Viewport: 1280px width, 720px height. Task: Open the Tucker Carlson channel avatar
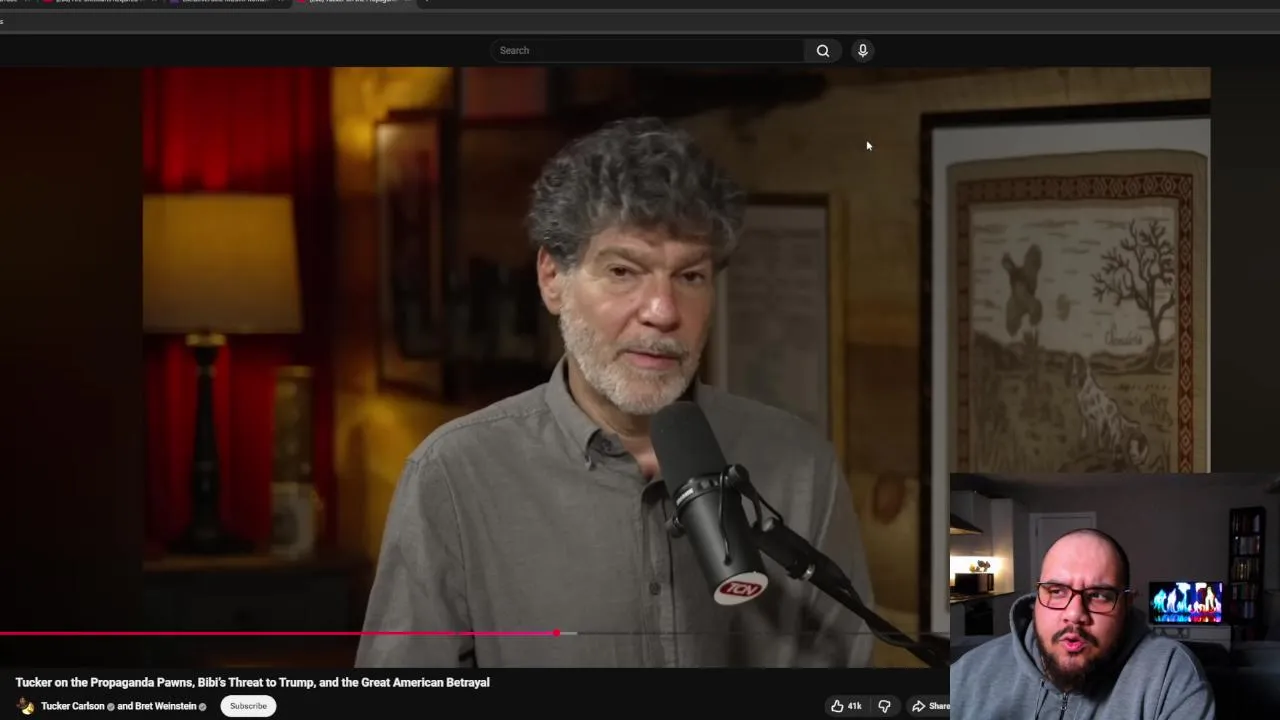(26, 706)
